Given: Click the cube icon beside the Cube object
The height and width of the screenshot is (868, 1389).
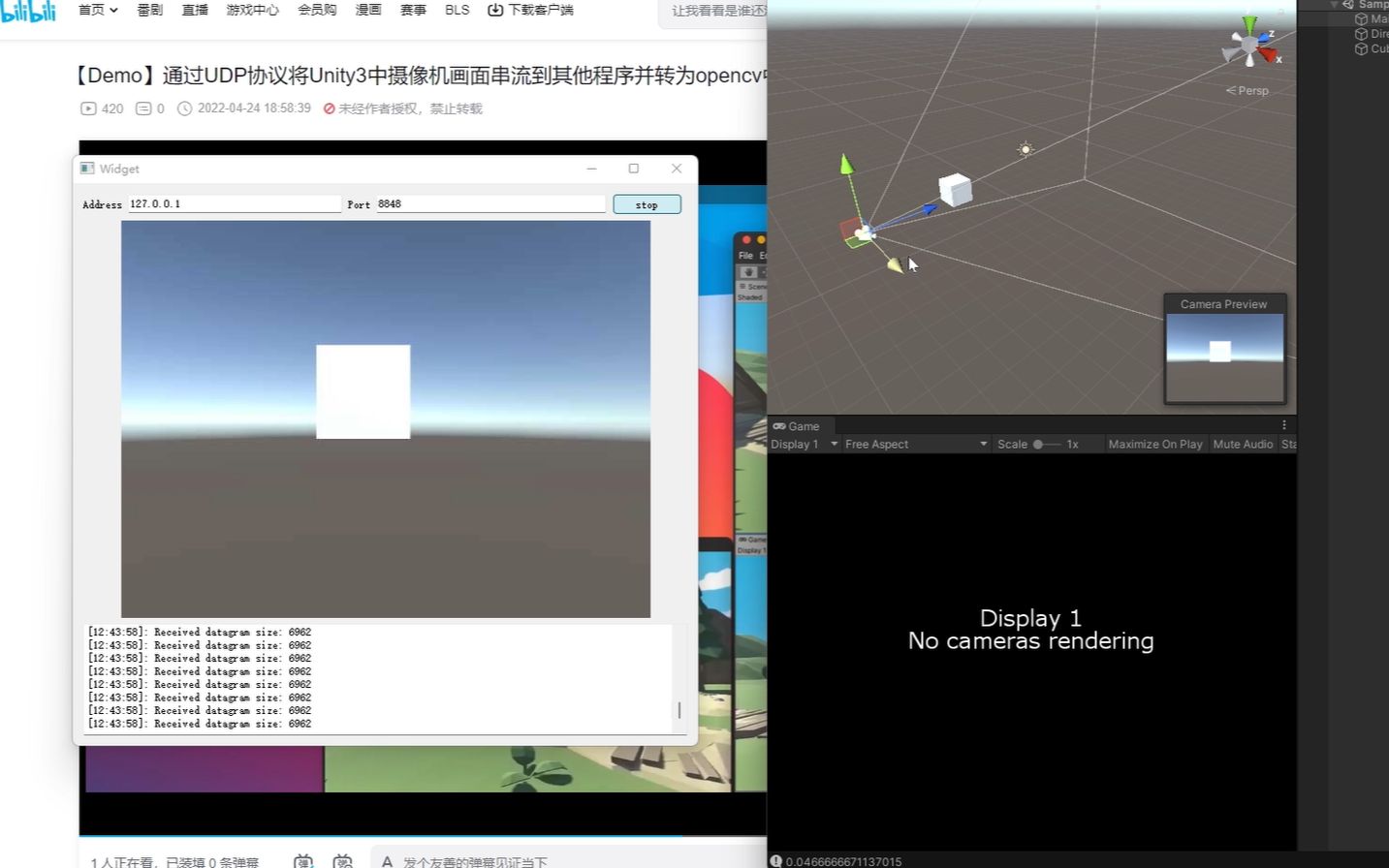Looking at the screenshot, I should click(1361, 48).
